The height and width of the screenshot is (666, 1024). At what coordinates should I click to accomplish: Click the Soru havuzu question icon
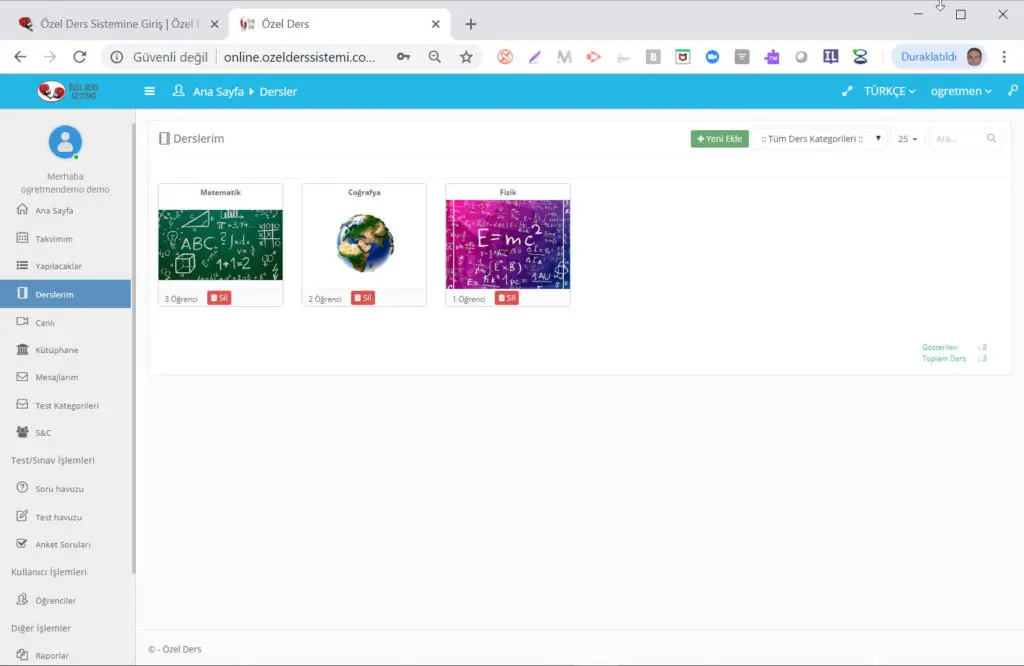pos(23,488)
